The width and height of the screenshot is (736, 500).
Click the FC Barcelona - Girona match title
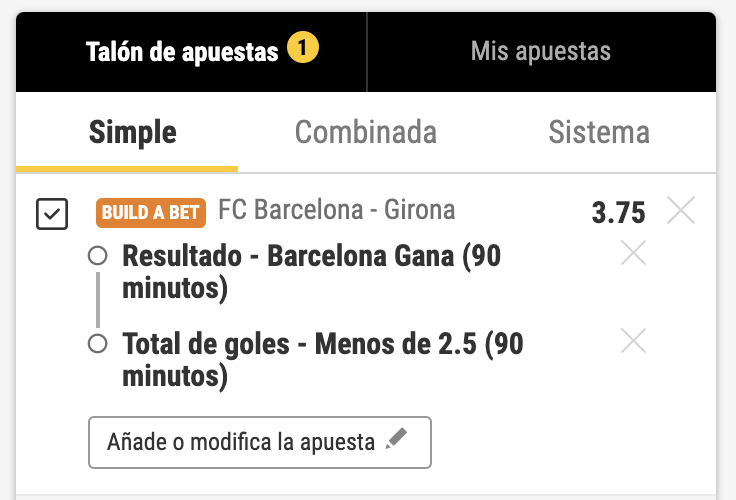coord(336,210)
